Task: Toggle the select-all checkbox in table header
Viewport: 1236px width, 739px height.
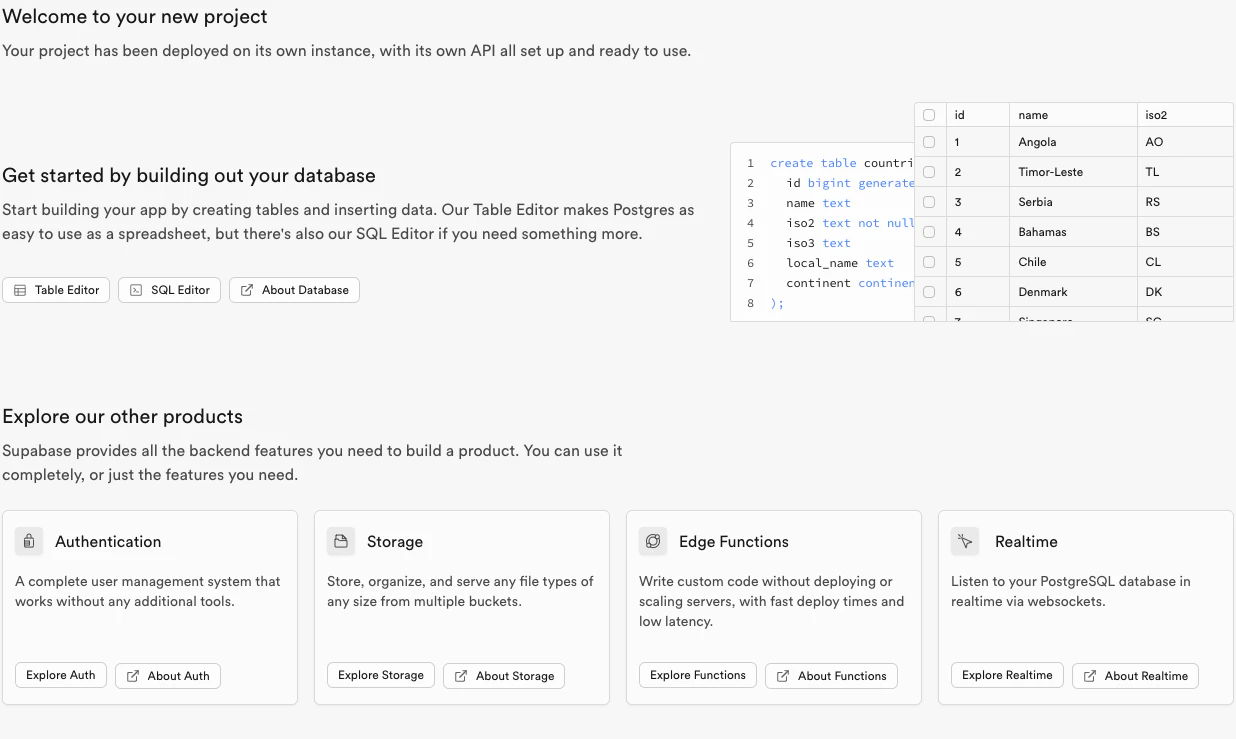Action: [929, 115]
